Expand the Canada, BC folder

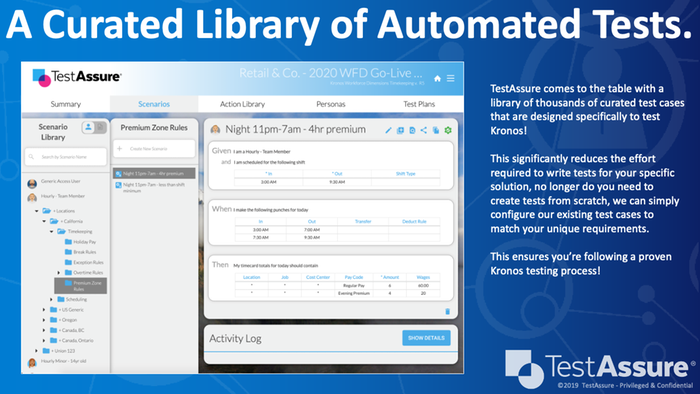[x=44, y=330]
